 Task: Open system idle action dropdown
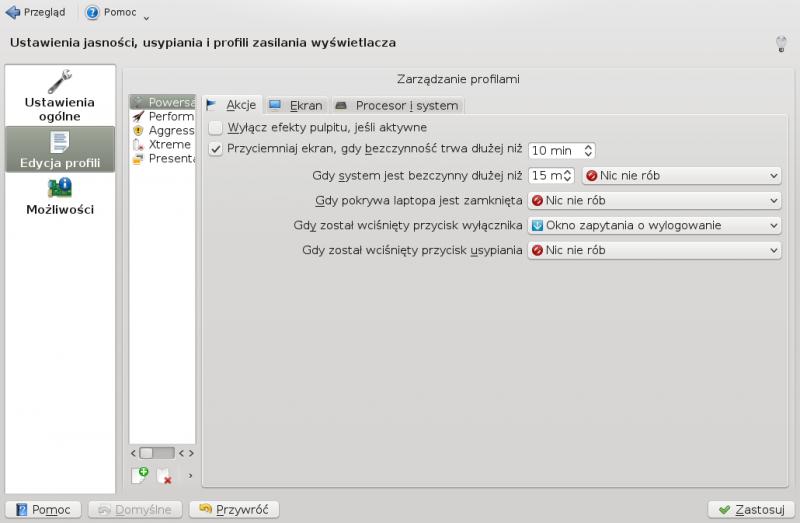(680, 175)
